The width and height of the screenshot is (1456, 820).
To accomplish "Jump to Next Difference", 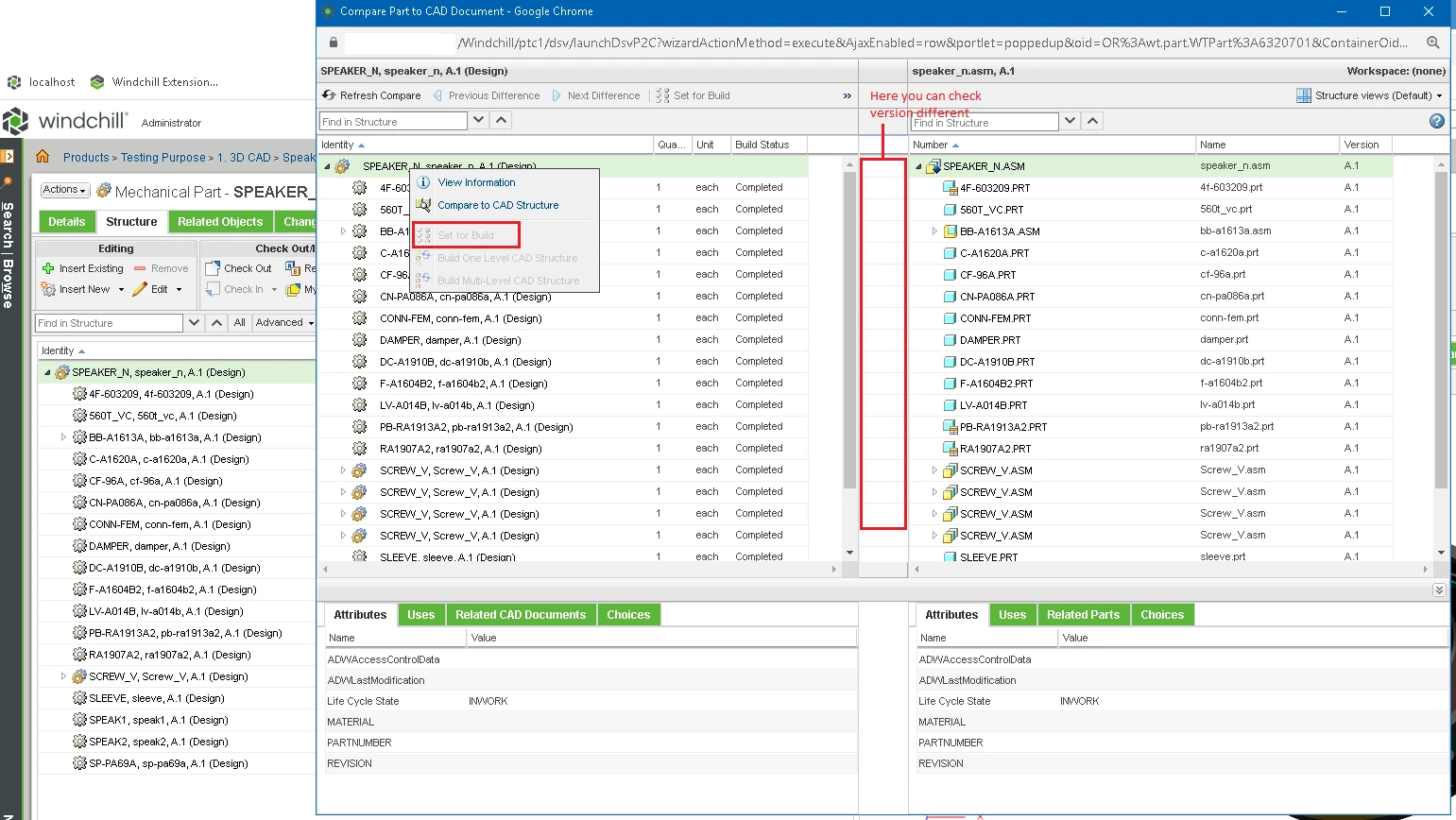I will coord(595,95).
